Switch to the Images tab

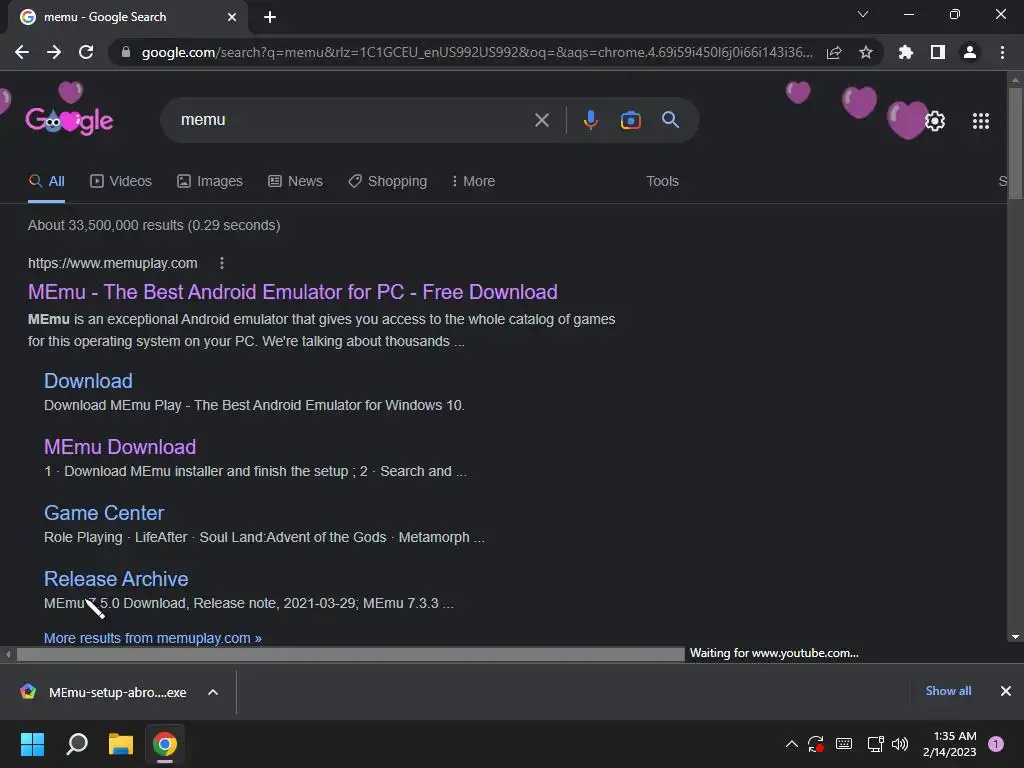[x=210, y=182]
